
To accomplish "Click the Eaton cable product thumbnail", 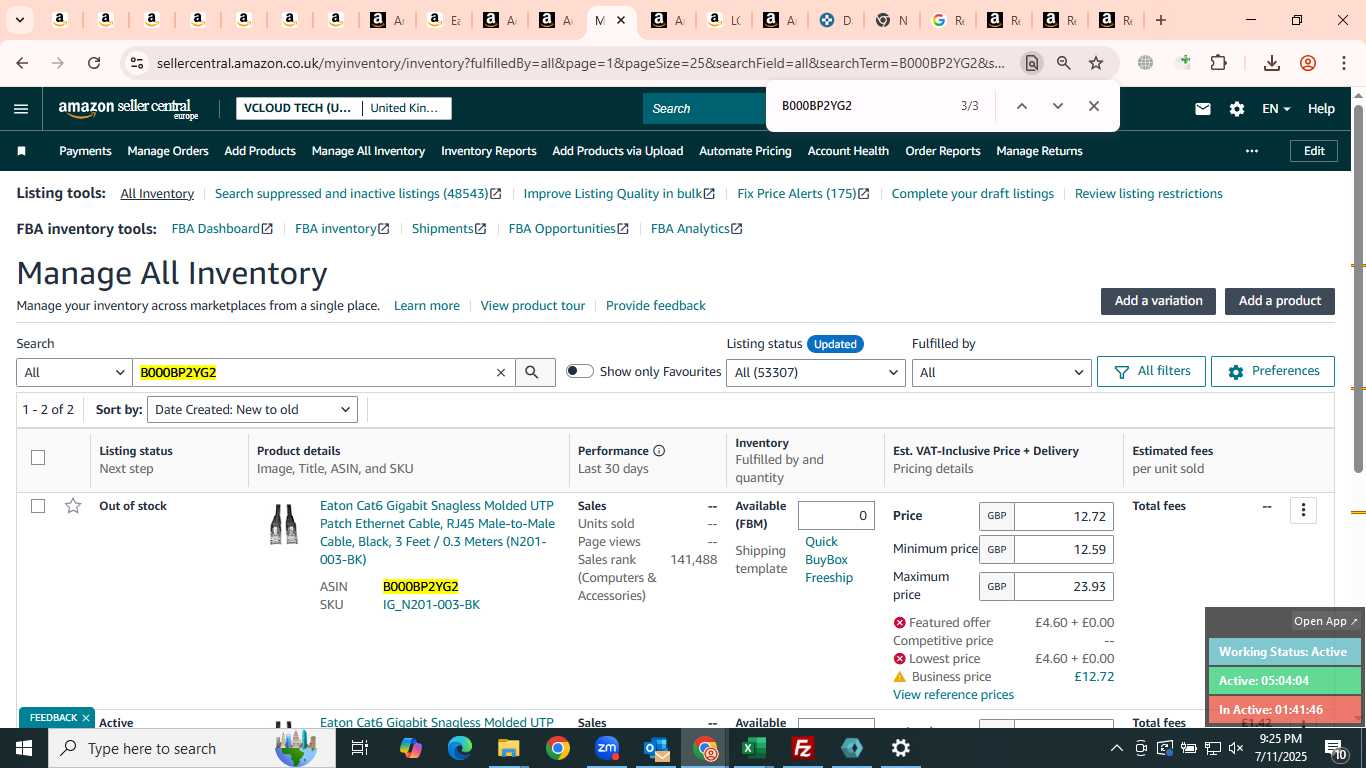I will click(284, 524).
